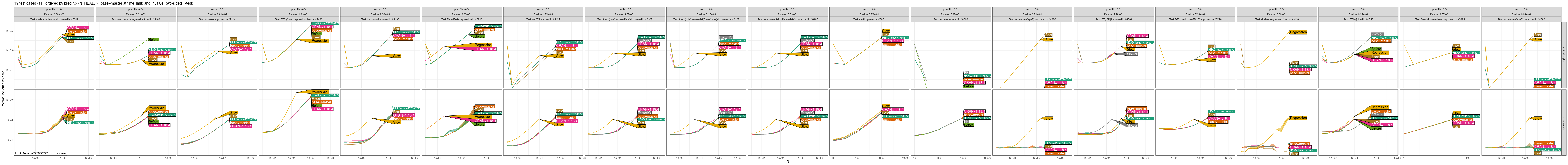The width and height of the screenshot is (1568, 165).
Task: Select the "as.data.table.array improved in #7019" panel title
Action: point(54,19)
